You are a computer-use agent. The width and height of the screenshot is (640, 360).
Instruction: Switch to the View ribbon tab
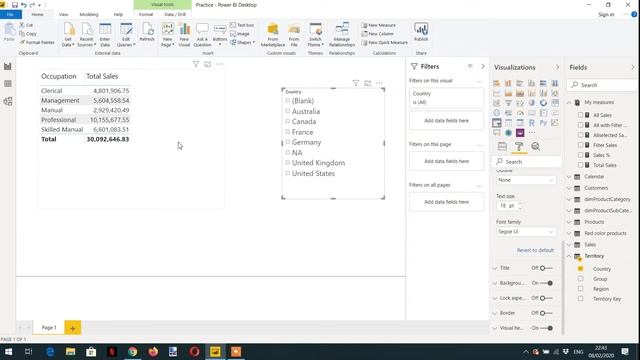click(63, 14)
